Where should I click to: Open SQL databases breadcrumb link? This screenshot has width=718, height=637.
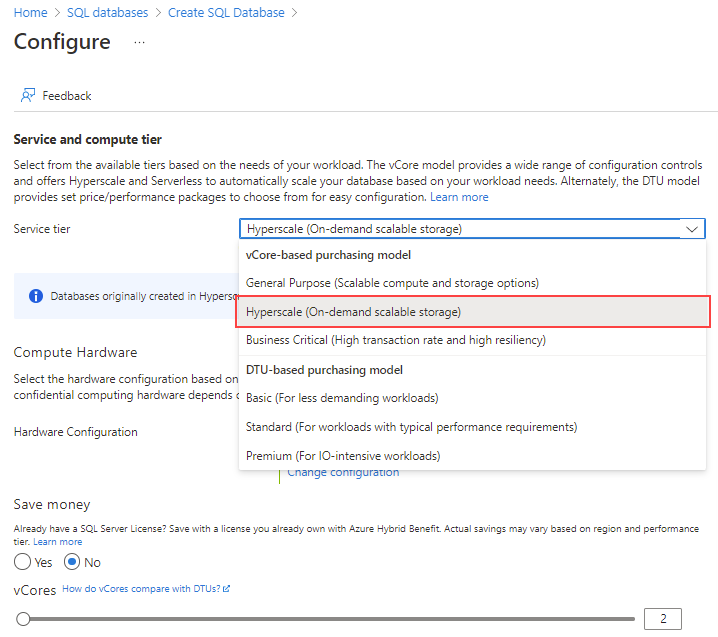coord(108,12)
